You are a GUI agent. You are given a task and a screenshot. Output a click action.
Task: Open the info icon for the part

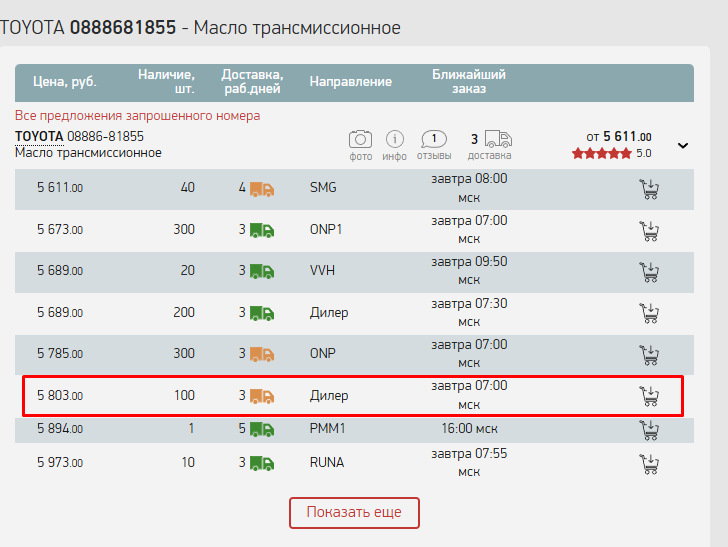click(395, 139)
